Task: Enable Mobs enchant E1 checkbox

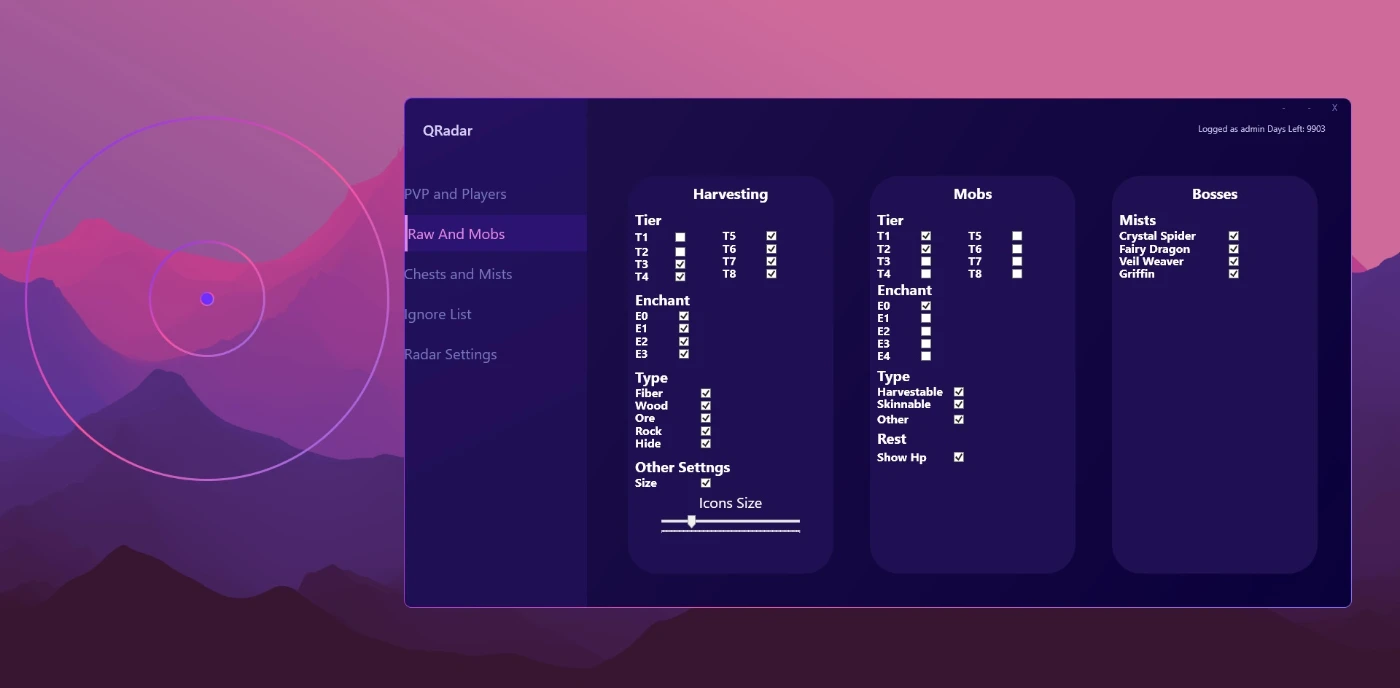Action: 926,318
